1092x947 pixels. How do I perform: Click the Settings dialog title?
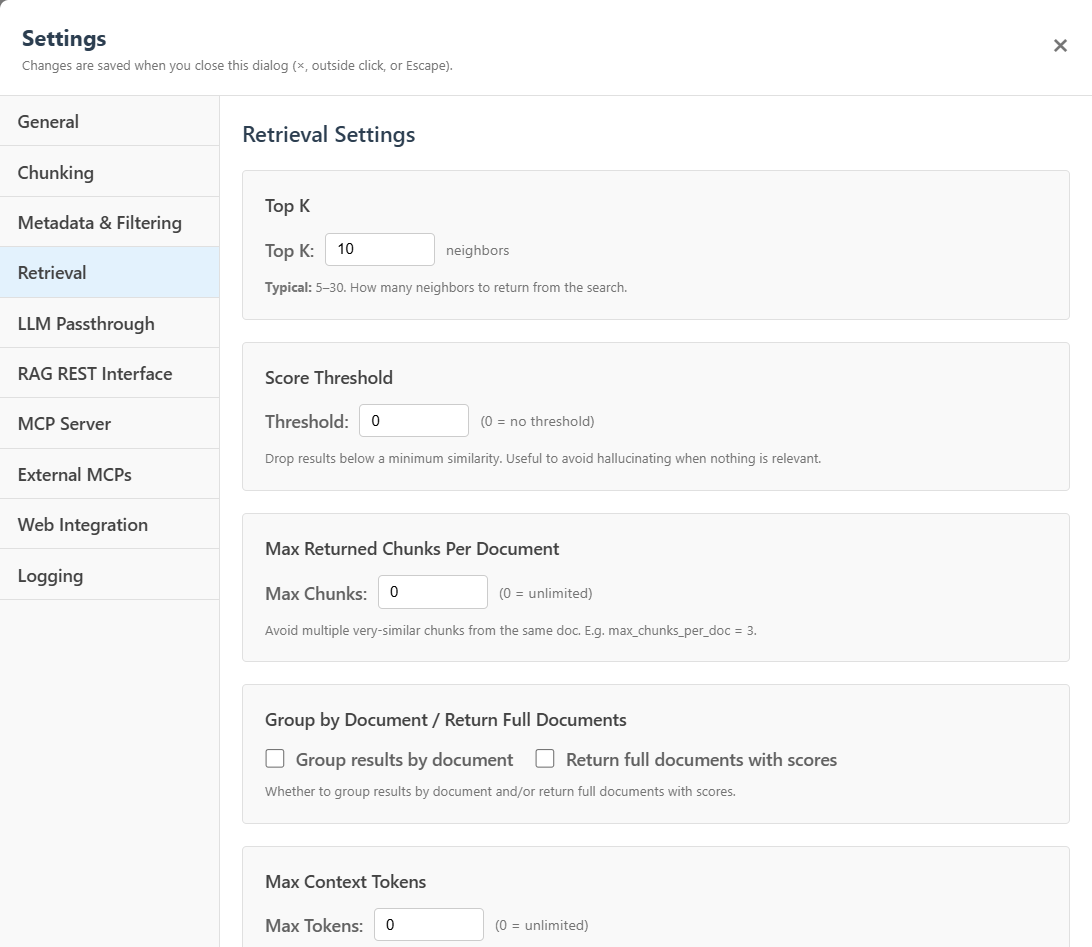(x=64, y=39)
